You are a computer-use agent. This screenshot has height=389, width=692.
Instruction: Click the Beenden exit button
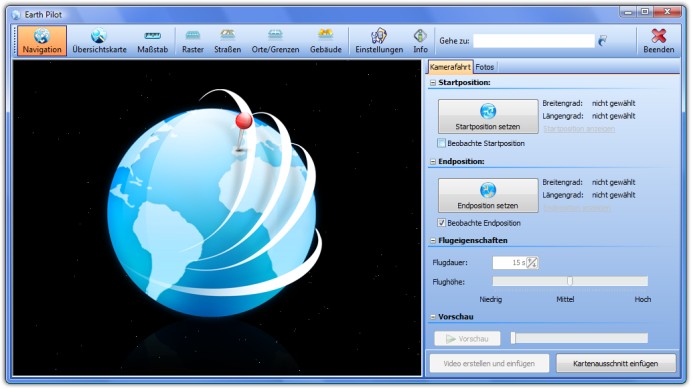tap(658, 41)
